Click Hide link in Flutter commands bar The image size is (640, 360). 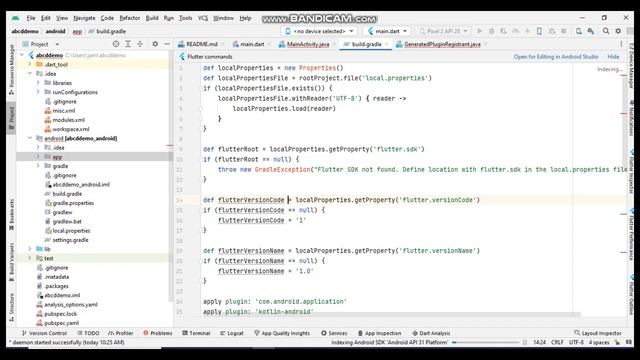coord(613,57)
